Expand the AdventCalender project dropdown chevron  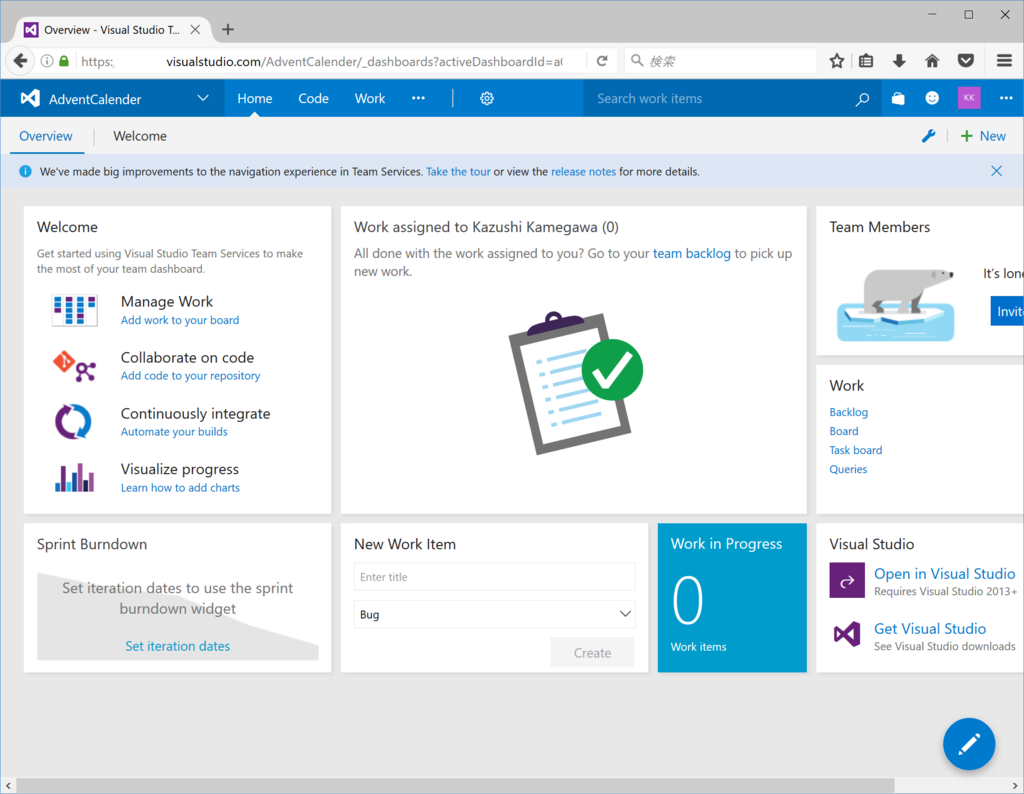point(203,98)
